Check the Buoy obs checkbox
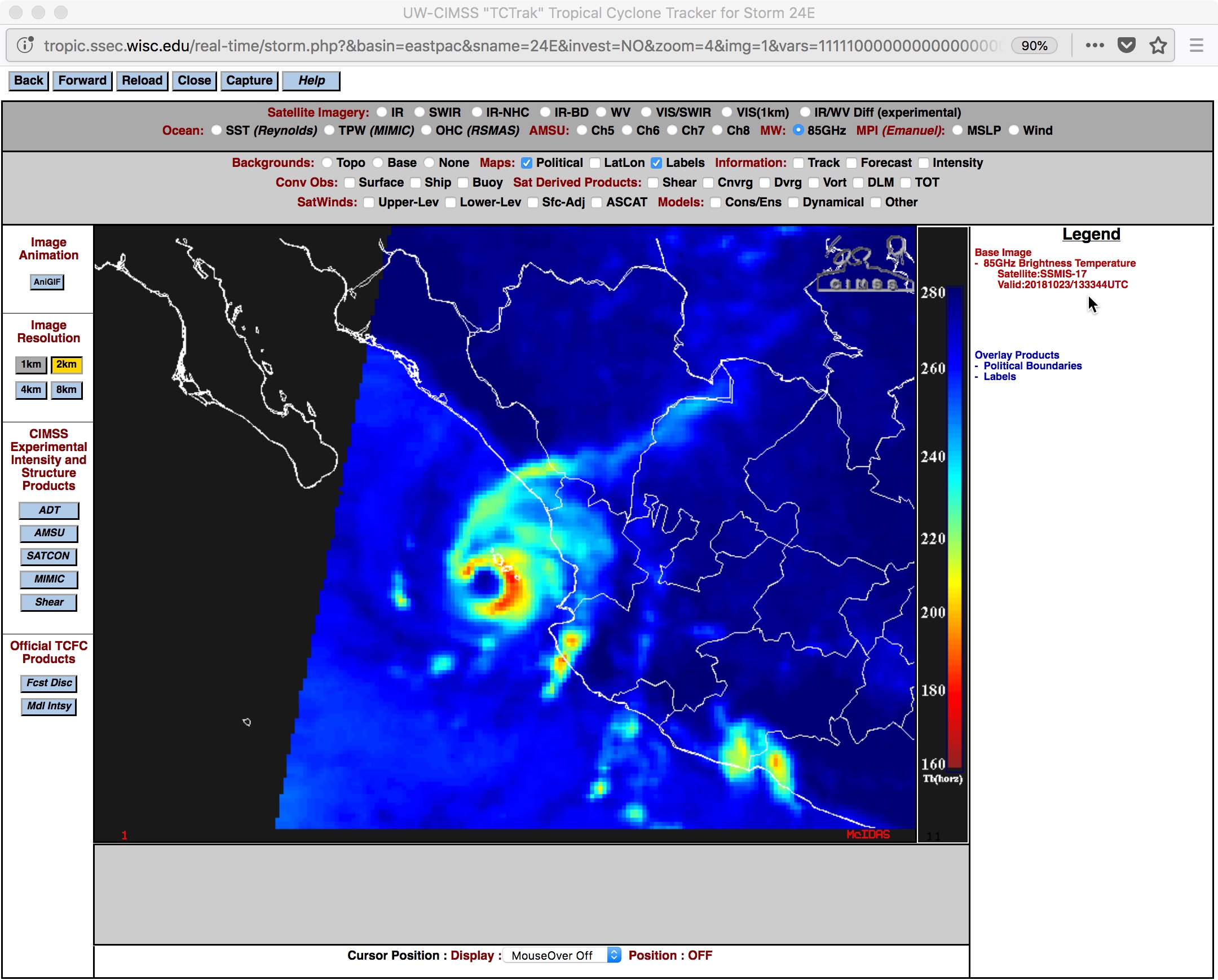 click(463, 183)
